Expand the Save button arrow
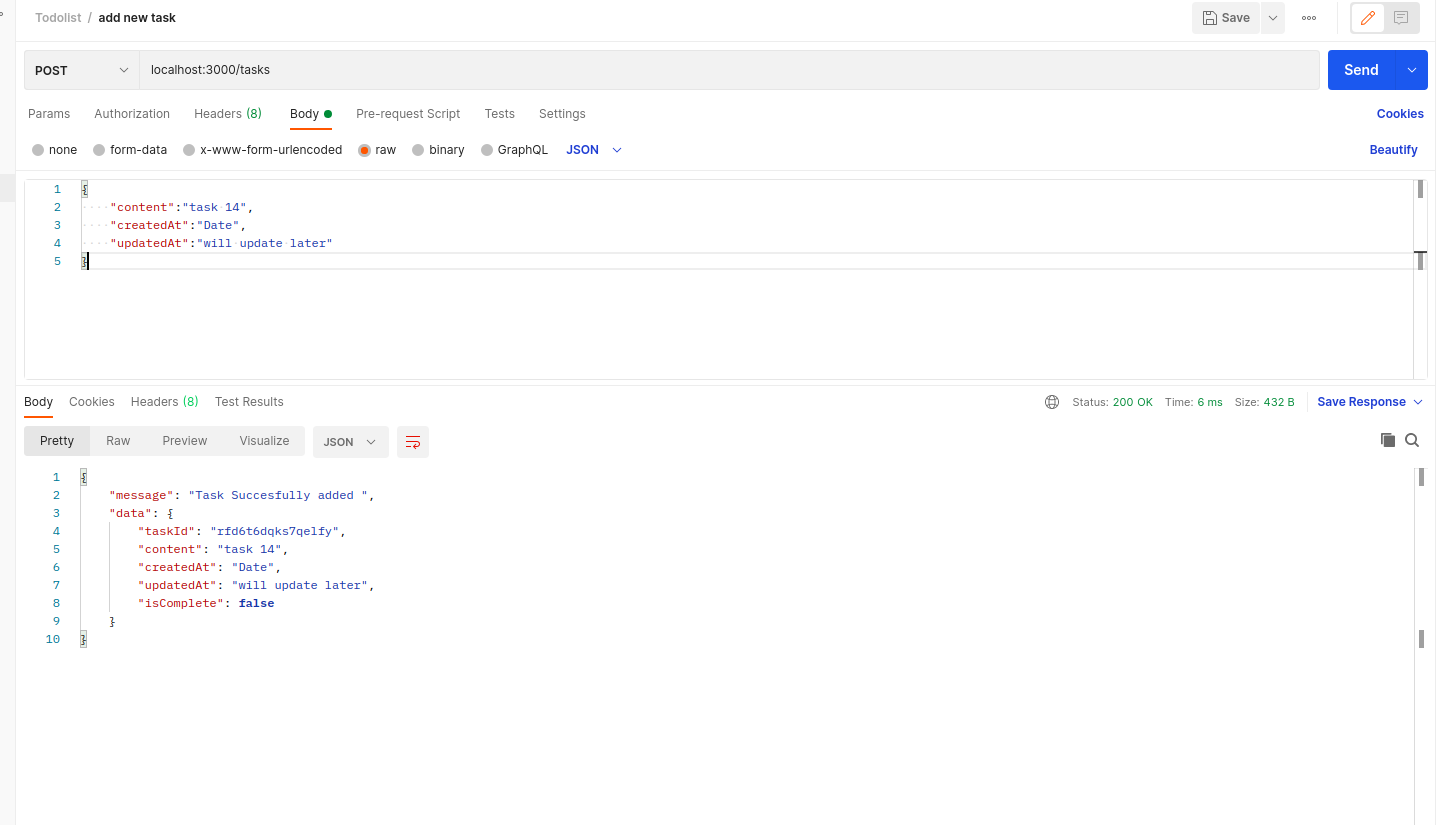Screen dimensions: 1443x825 pyautogui.click(x=1272, y=18)
